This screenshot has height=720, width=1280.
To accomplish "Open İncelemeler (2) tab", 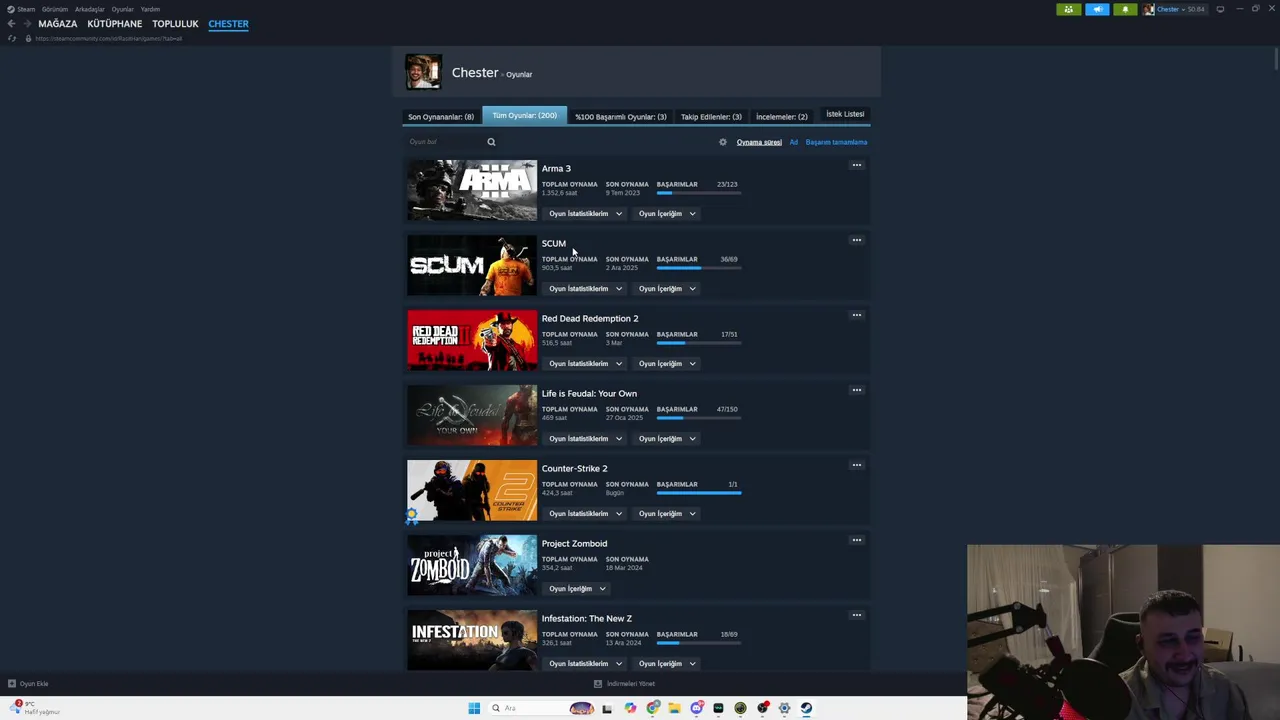I will point(782,117).
